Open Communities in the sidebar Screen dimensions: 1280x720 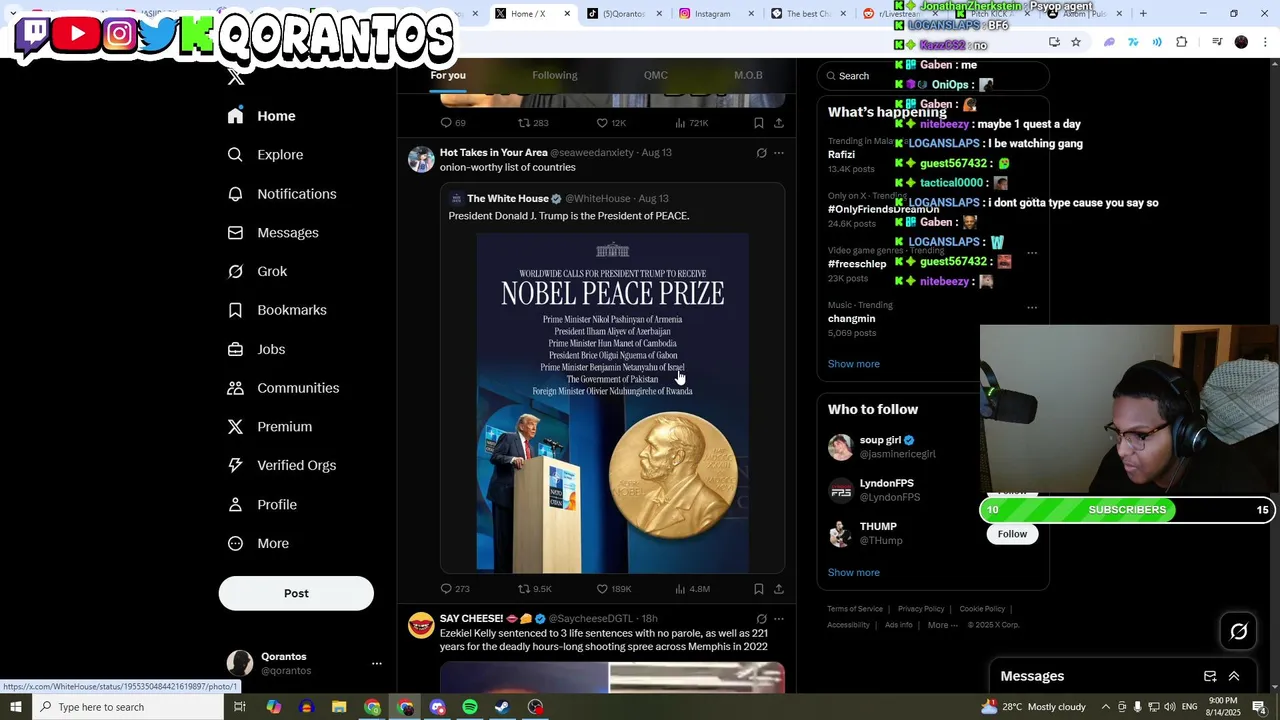283,388
